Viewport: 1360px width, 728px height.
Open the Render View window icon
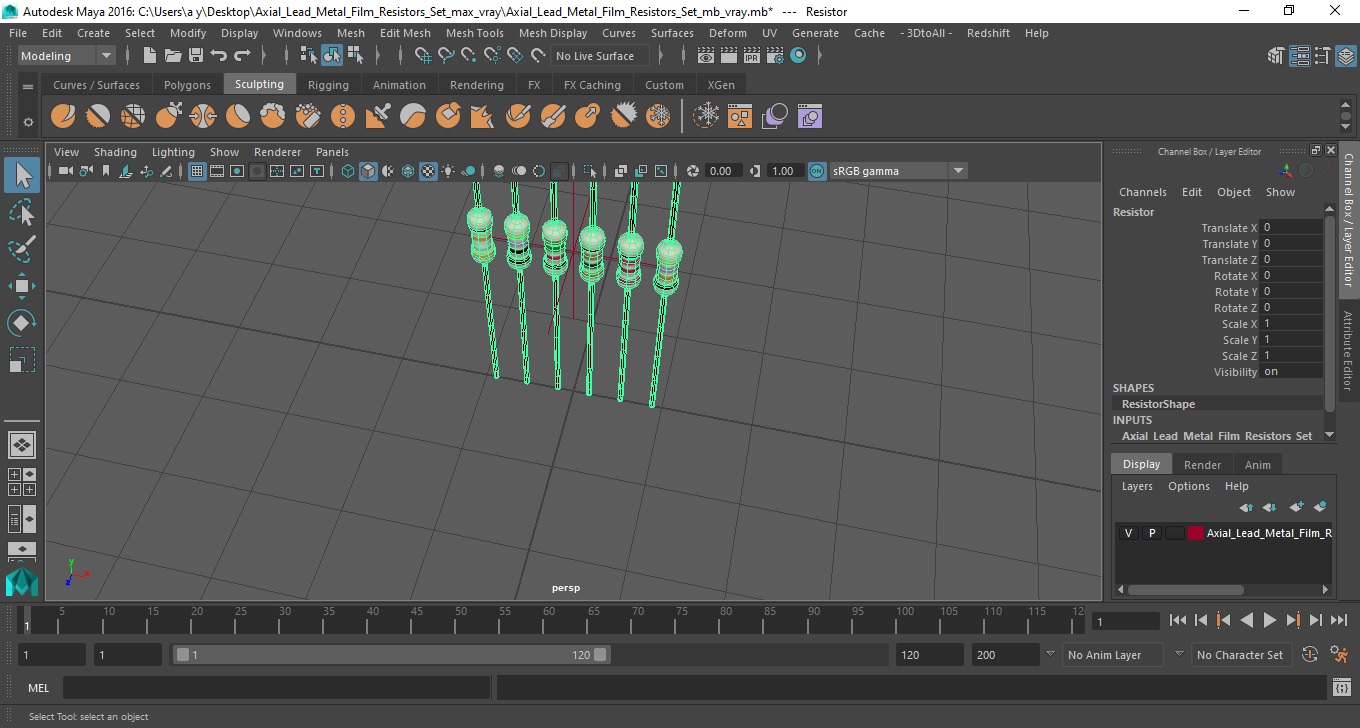(x=707, y=56)
